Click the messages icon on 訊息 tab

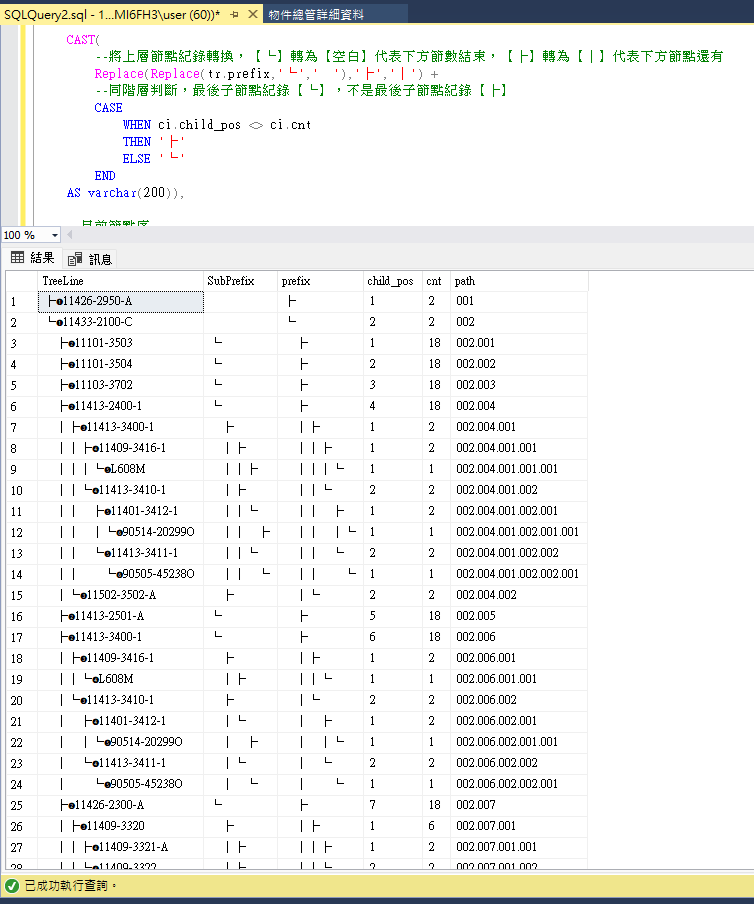75,259
